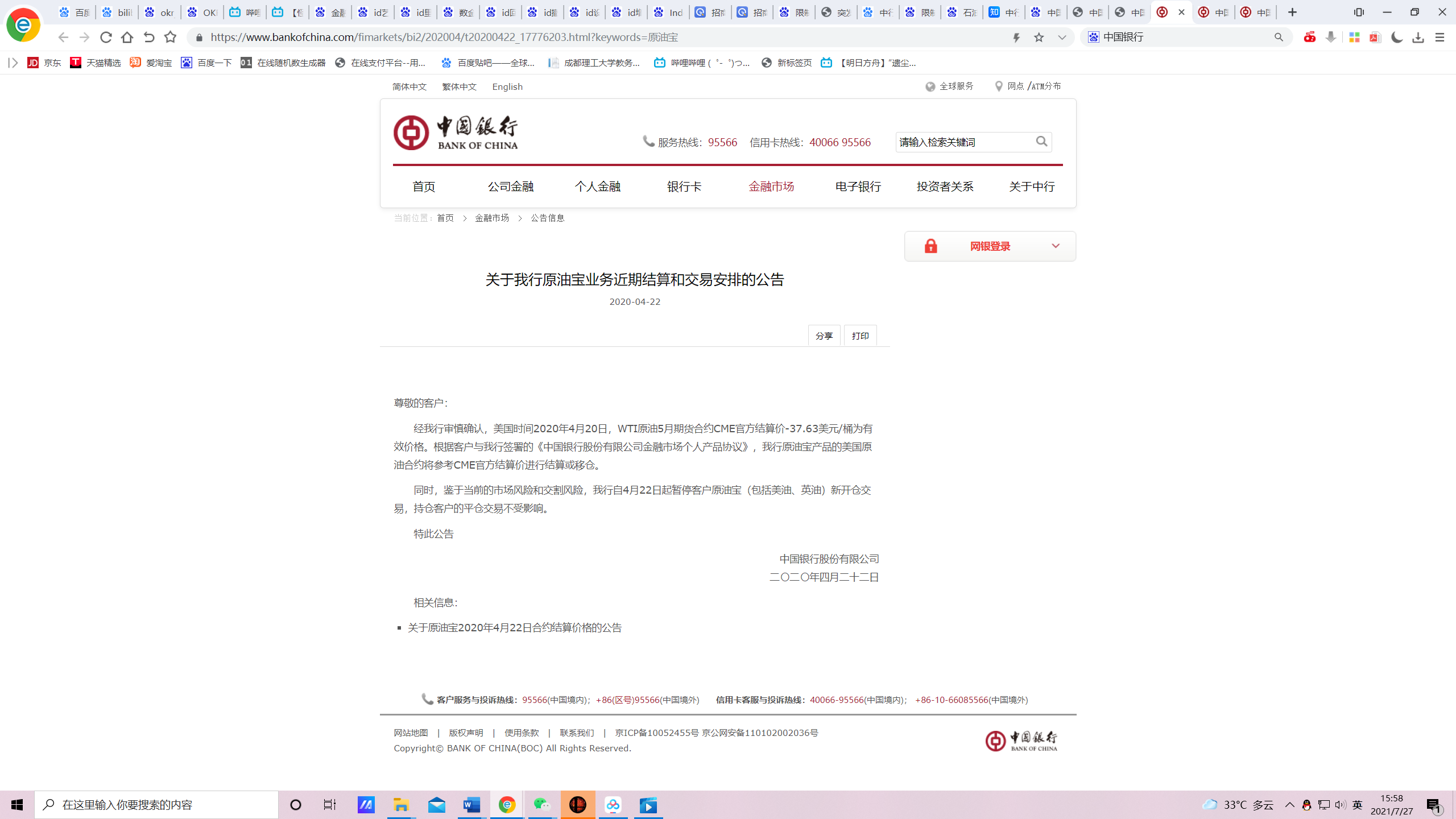The width and height of the screenshot is (1456, 819).
Task: Open the 个人金融 navigation menu
Action: [x=597, y=187]
